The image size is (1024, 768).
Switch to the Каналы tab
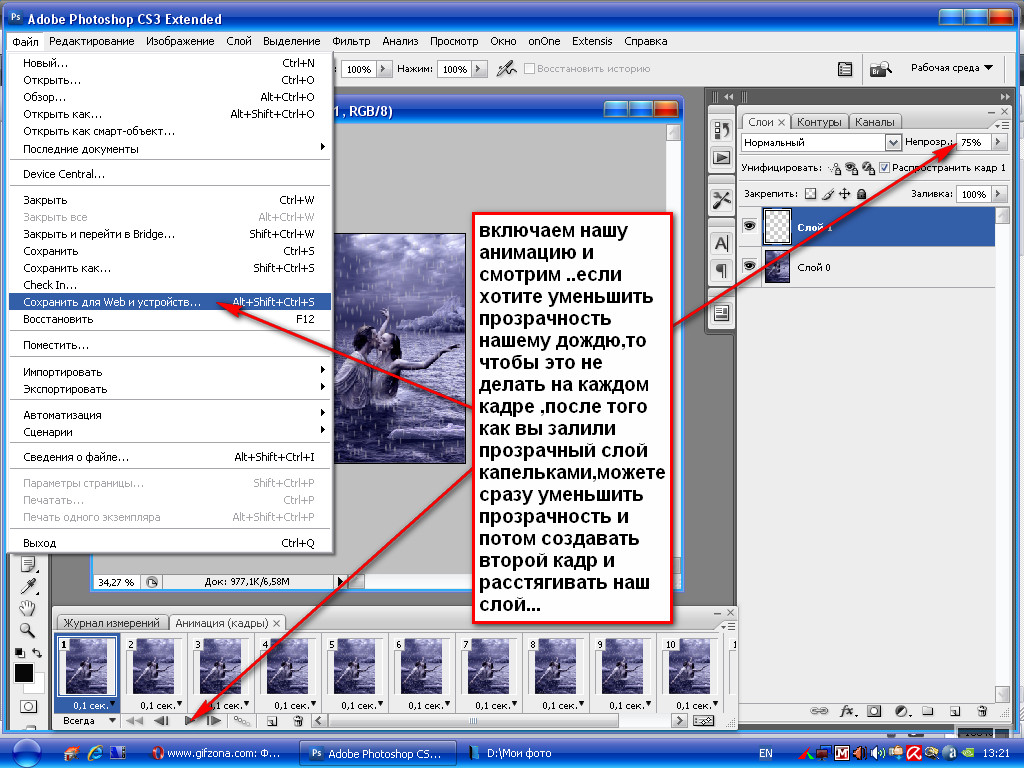pyautogui.click(x=874, y=122)
